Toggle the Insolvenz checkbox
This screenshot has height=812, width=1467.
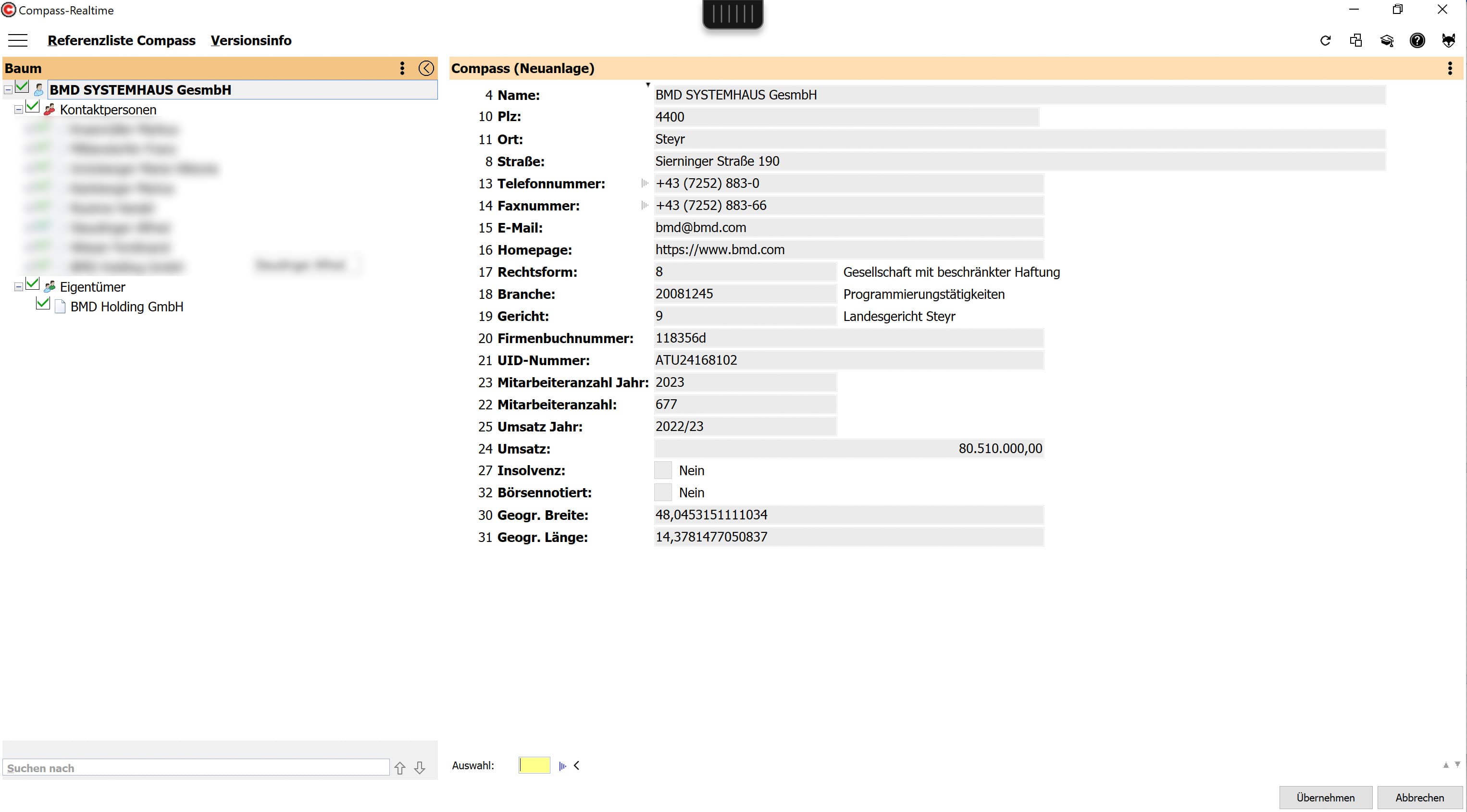coord(662,470)
